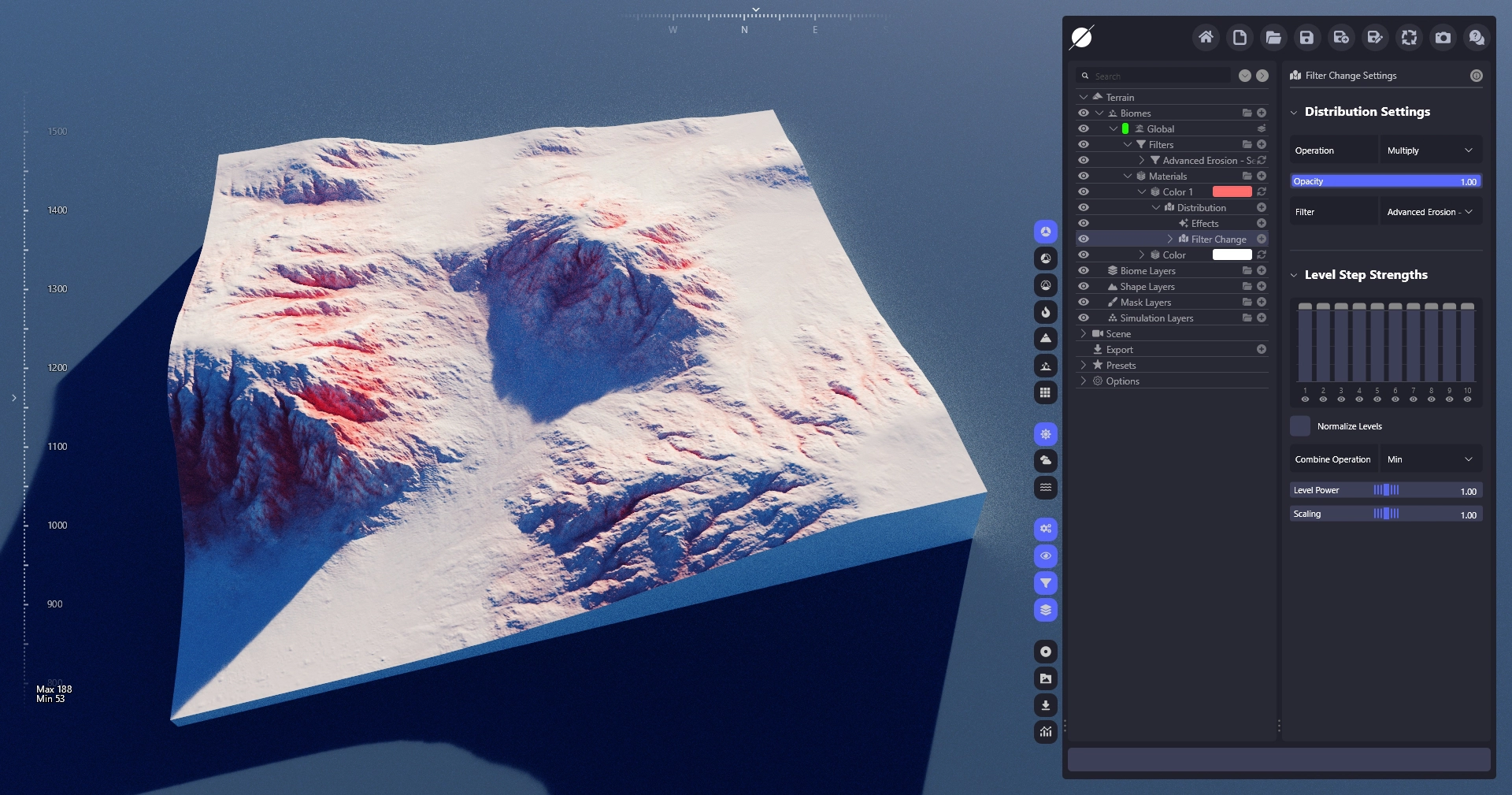Toggle visibility of Advanced Erosion filter
The width and height of the screenshot is (1512, 795).
coord(1084,160)
